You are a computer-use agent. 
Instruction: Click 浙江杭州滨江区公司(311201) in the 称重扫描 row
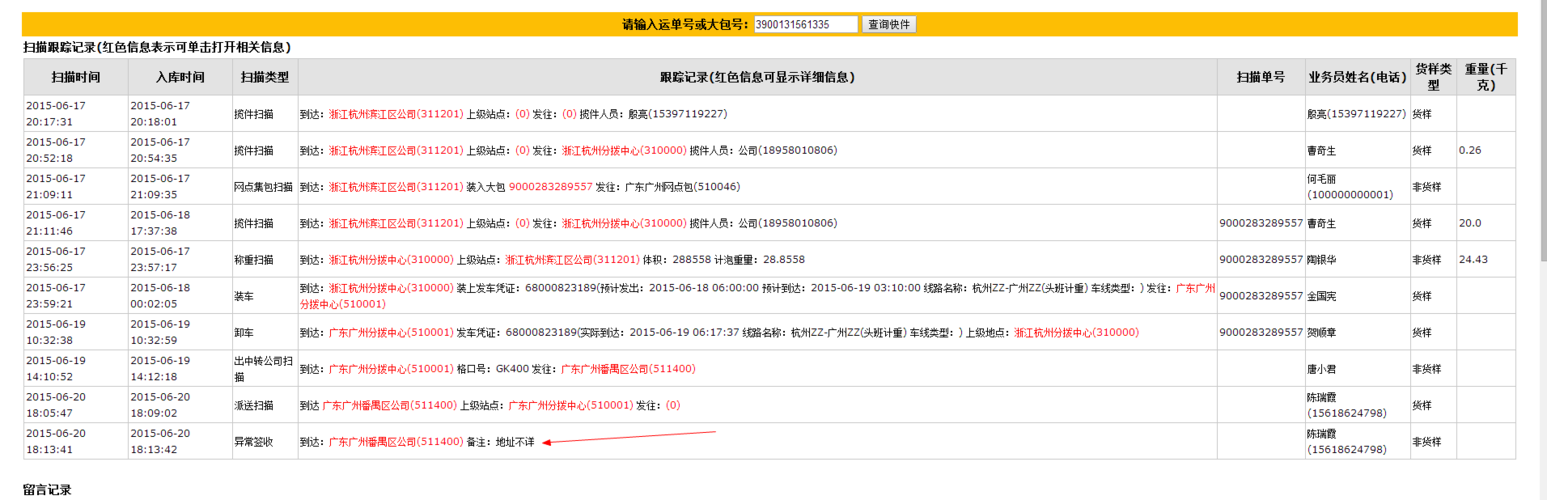point(572,259)
